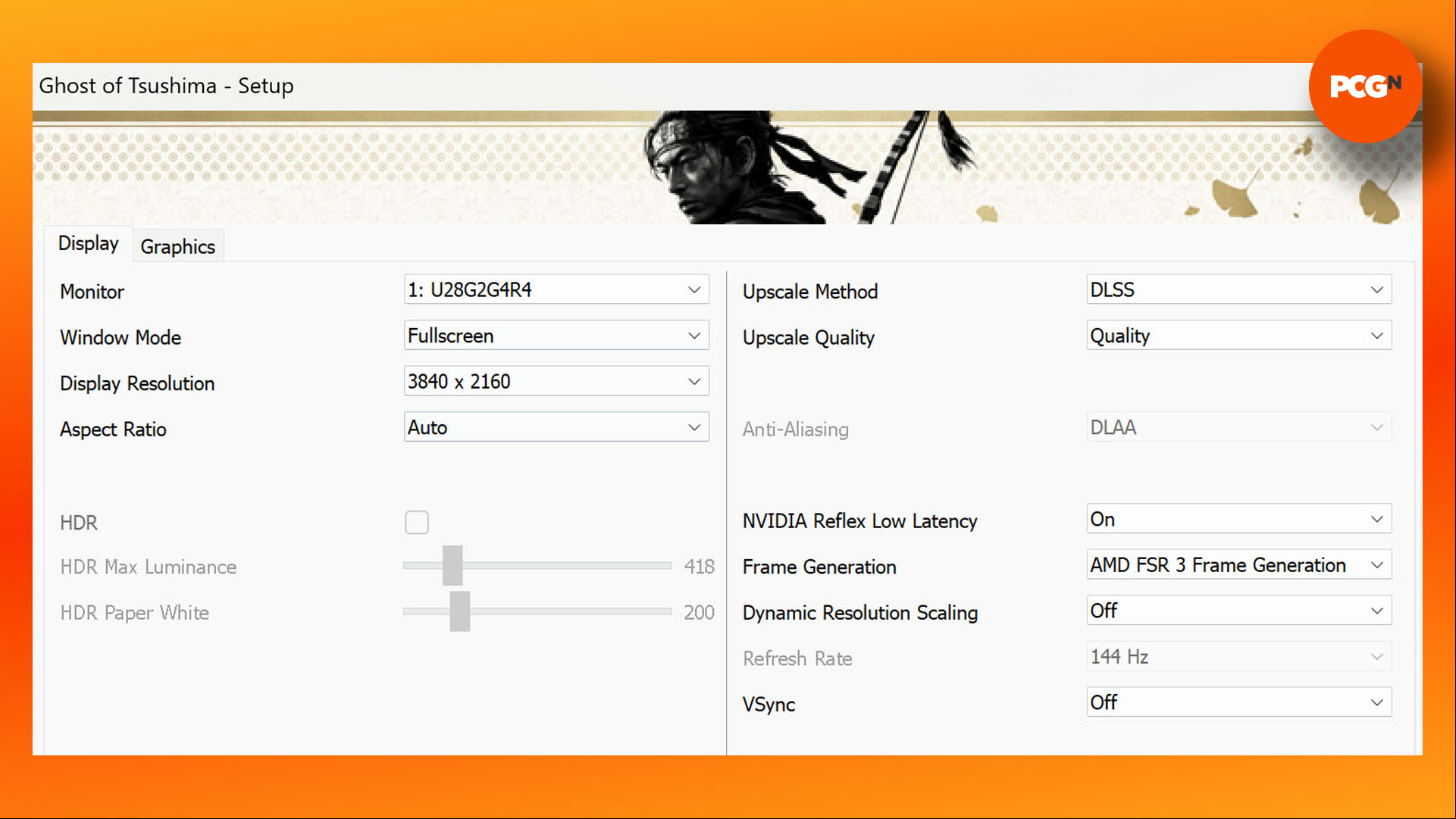Click the Ghost of Tsushima - Setup title
Viewport: 1456px width, 819px height.
point(166,86)
